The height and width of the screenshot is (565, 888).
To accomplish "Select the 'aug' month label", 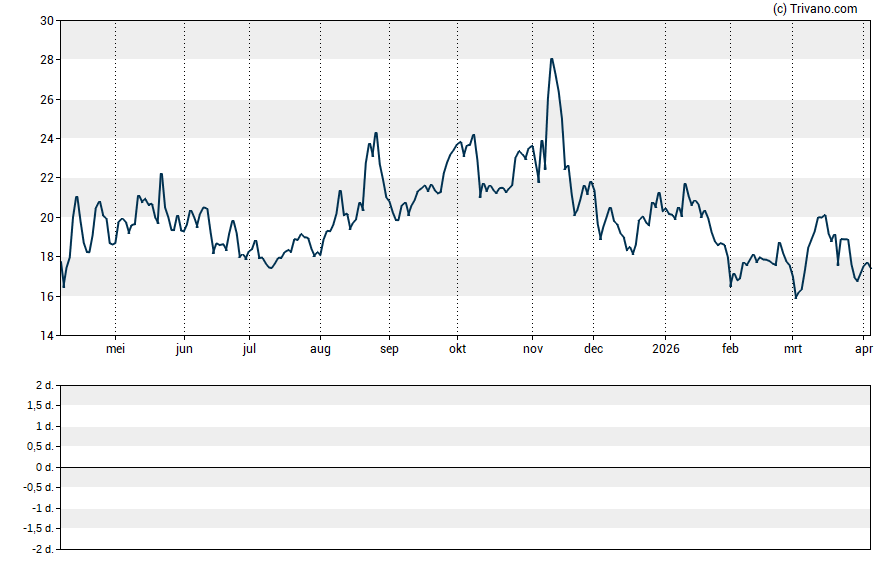I will [320, 349].
